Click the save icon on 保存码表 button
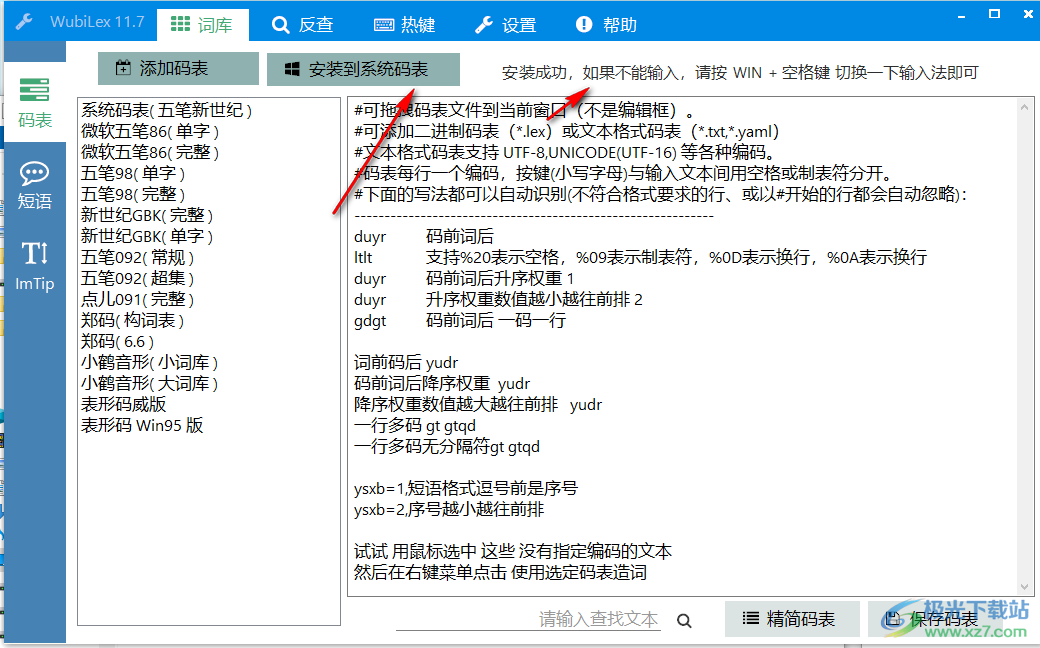The image size is (1040, 648). pos(895,619)
